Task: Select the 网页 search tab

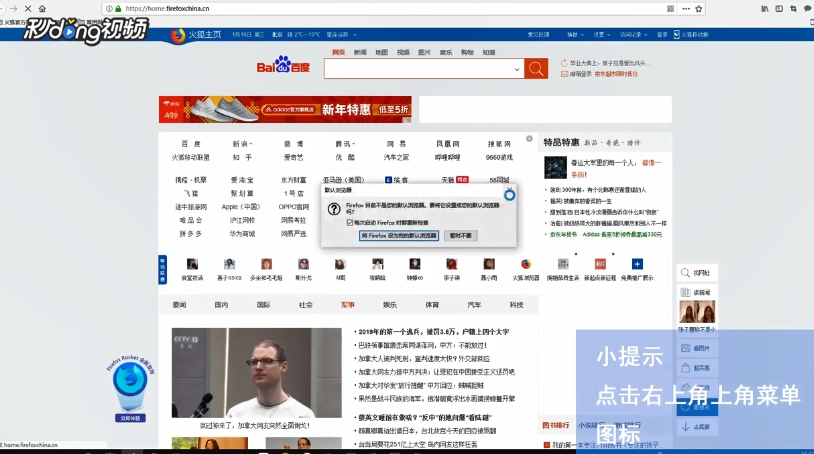Action: [338, 52]
